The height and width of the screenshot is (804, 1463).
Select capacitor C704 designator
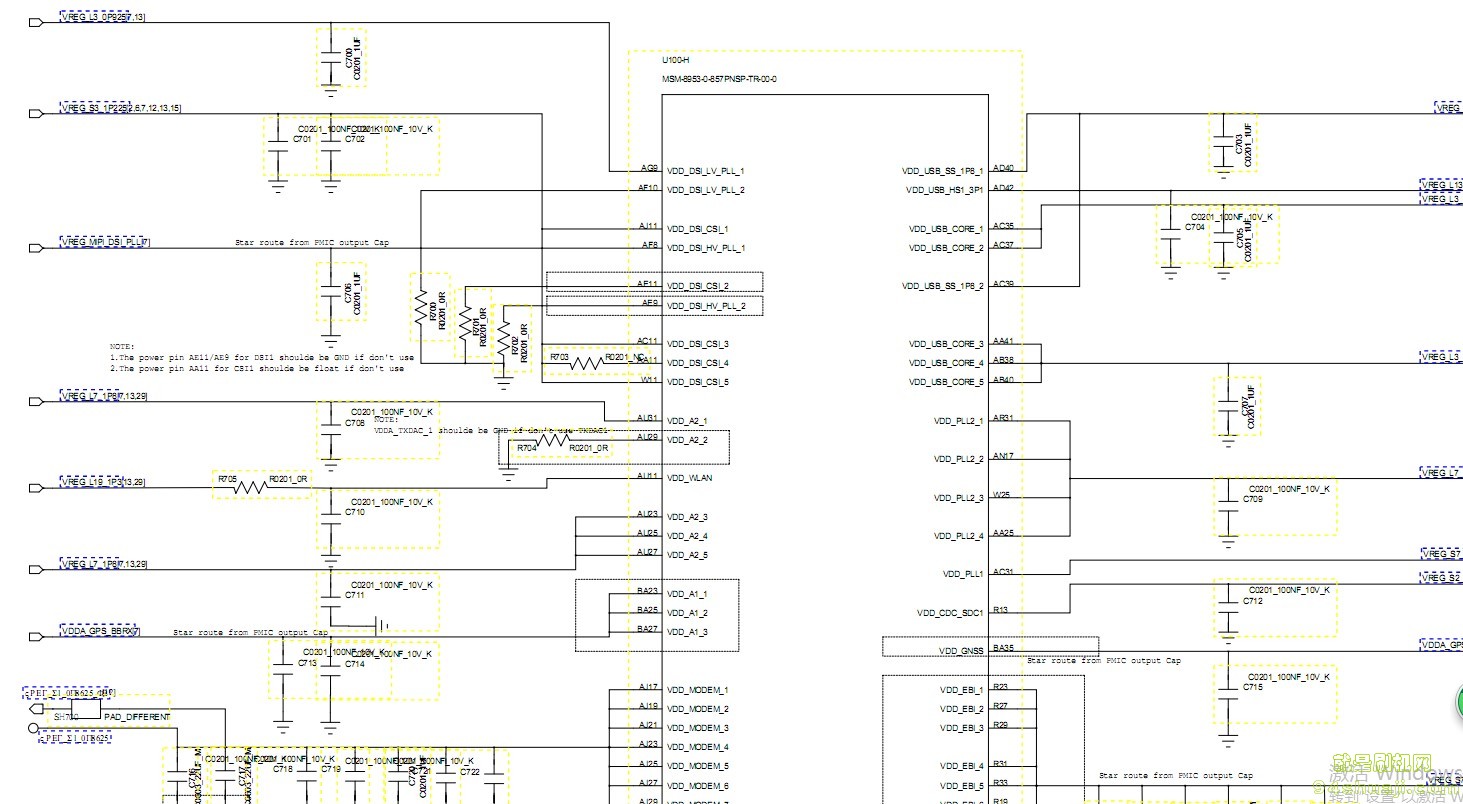1195,228
